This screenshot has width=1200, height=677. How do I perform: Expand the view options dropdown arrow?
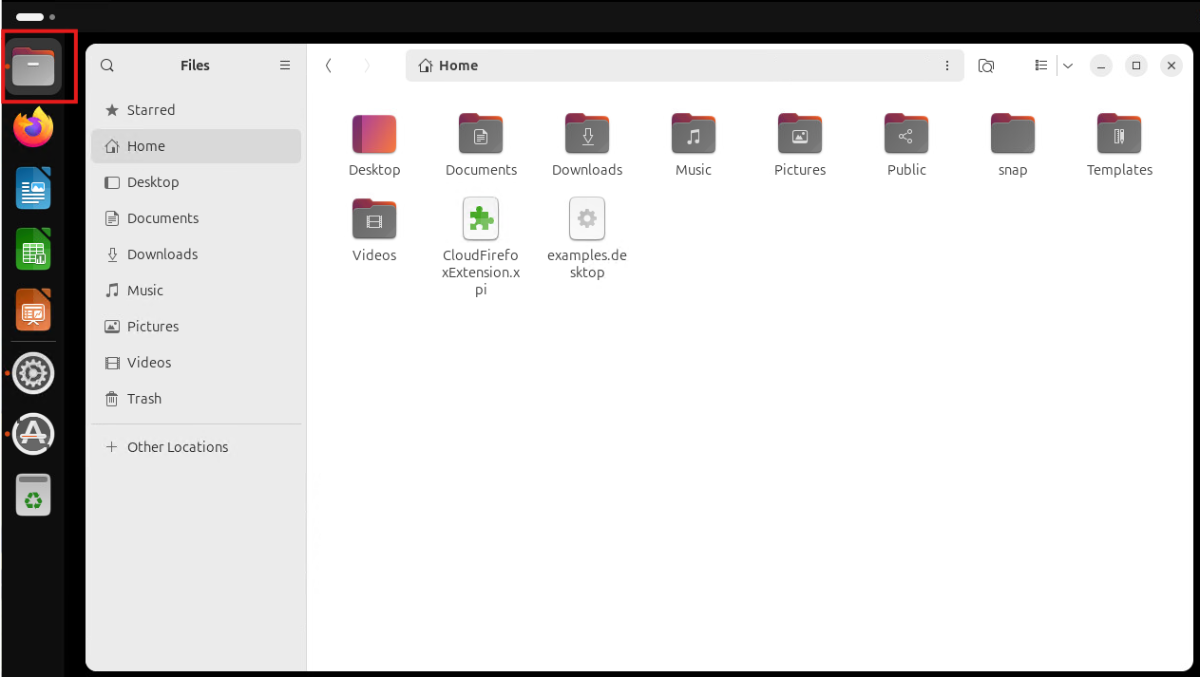(x=1068, y=65)
